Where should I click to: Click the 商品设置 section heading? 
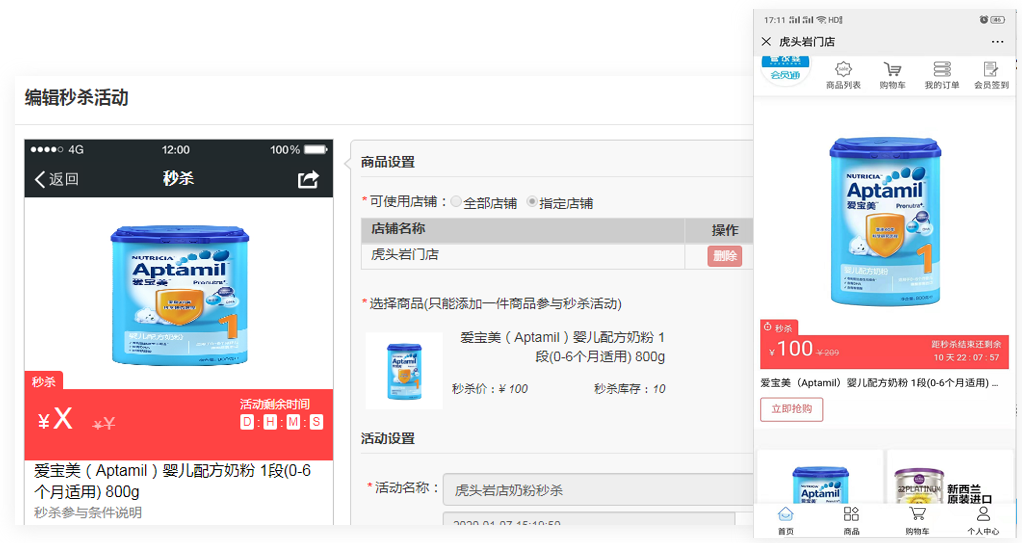(x=388, y=162)
